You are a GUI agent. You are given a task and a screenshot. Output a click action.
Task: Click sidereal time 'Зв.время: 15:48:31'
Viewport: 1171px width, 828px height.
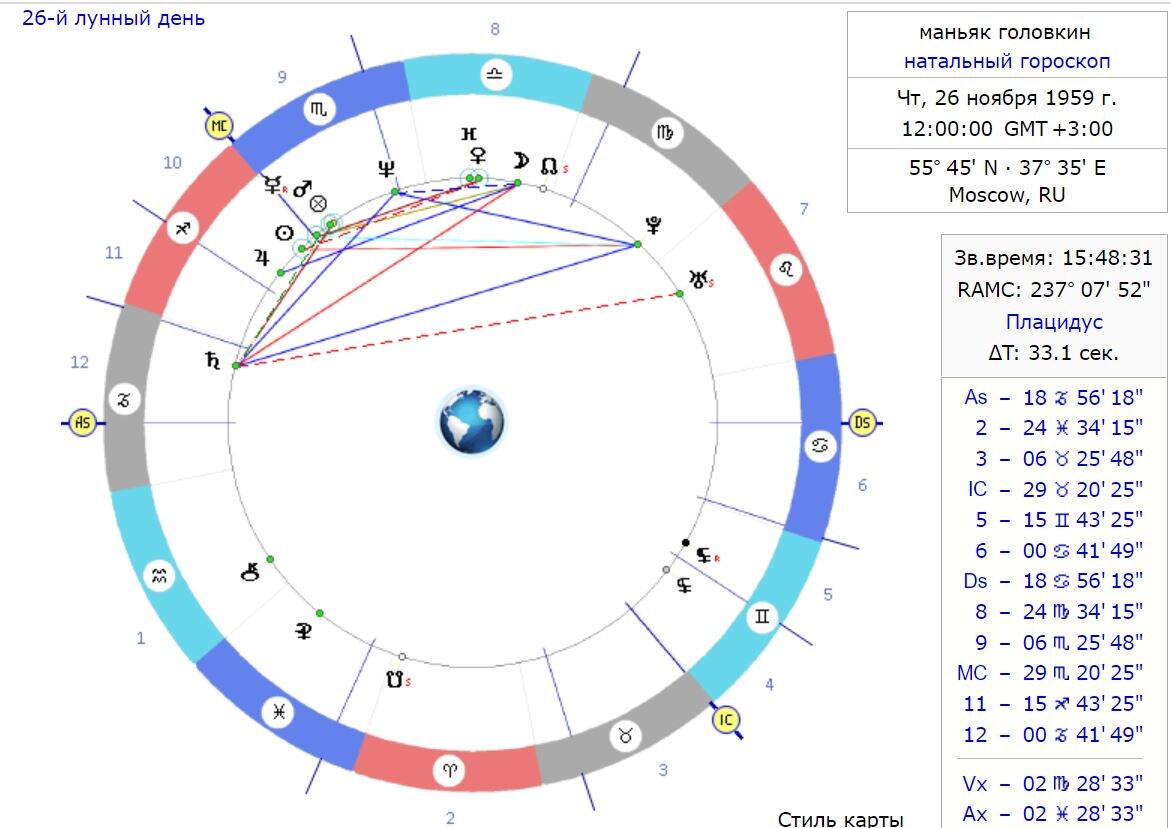(x=1053, y=258)
